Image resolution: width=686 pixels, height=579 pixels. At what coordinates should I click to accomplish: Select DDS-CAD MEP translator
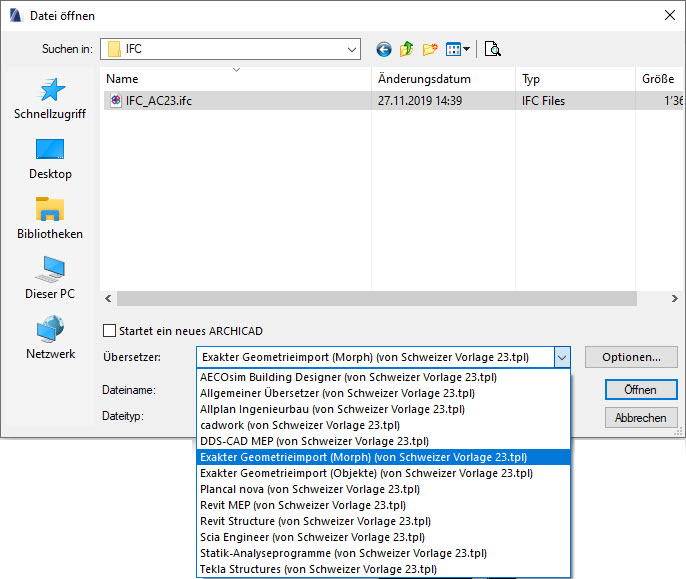point(383,441)
